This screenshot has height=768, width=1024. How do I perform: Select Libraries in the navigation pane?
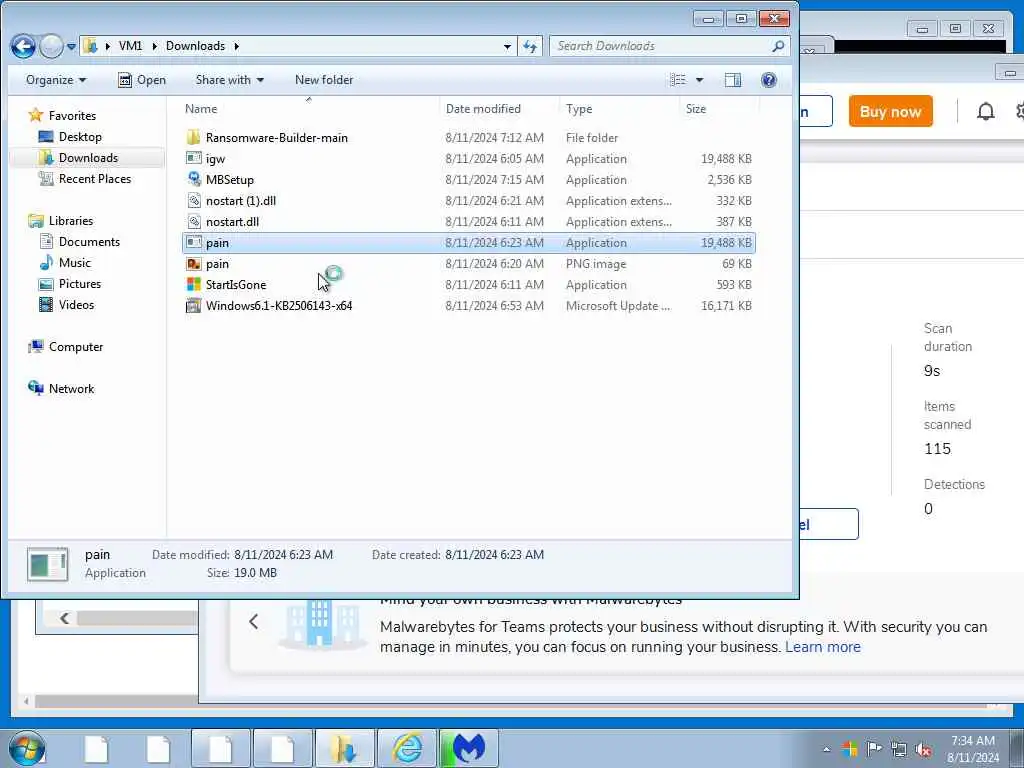[x=71, y=221]
